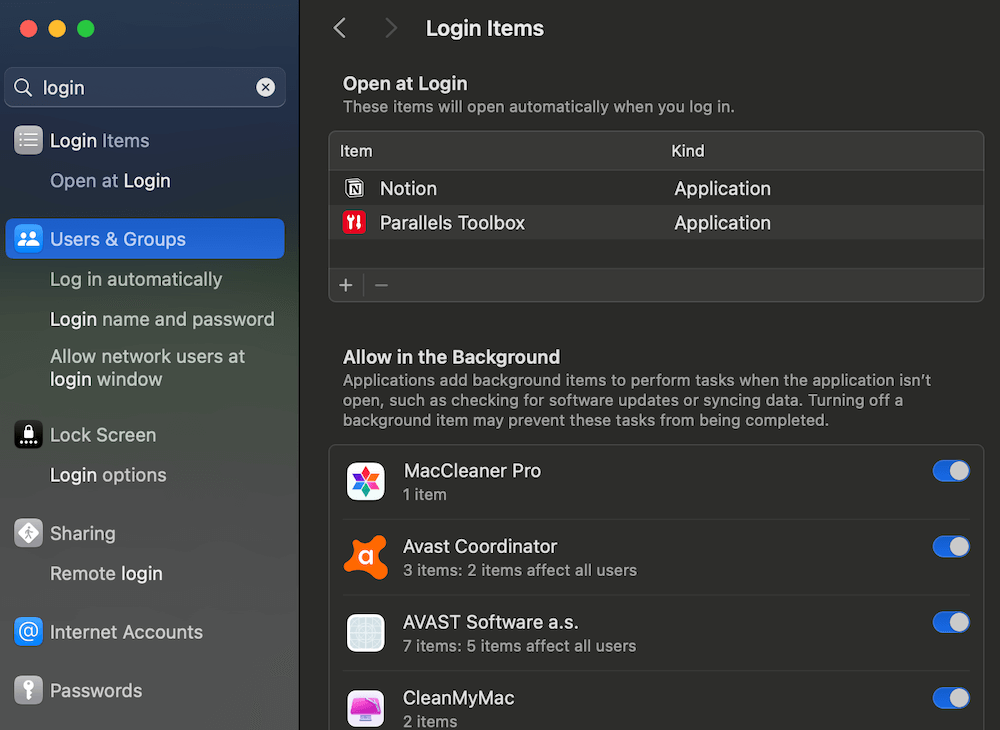Remove the selected login item
1000x730 pixels.
coord(381,285)
